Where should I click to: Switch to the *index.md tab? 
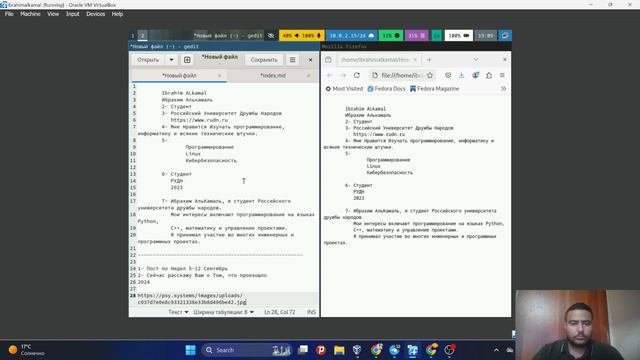point(273,76)
